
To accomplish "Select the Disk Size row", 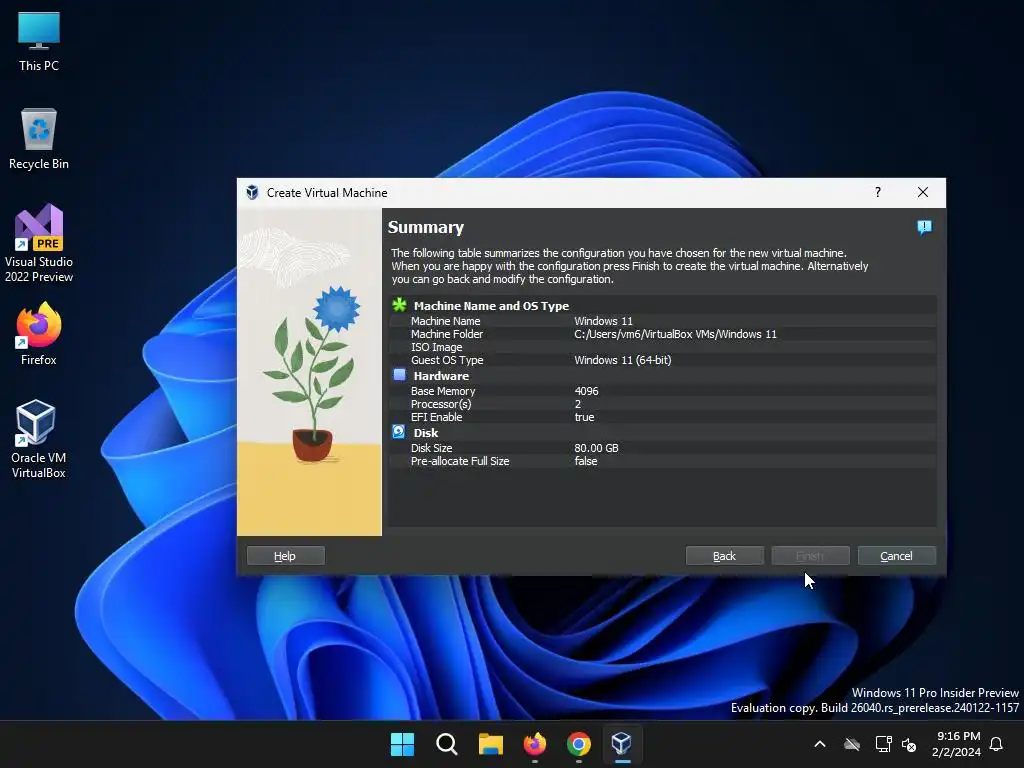I will point(663,448).
